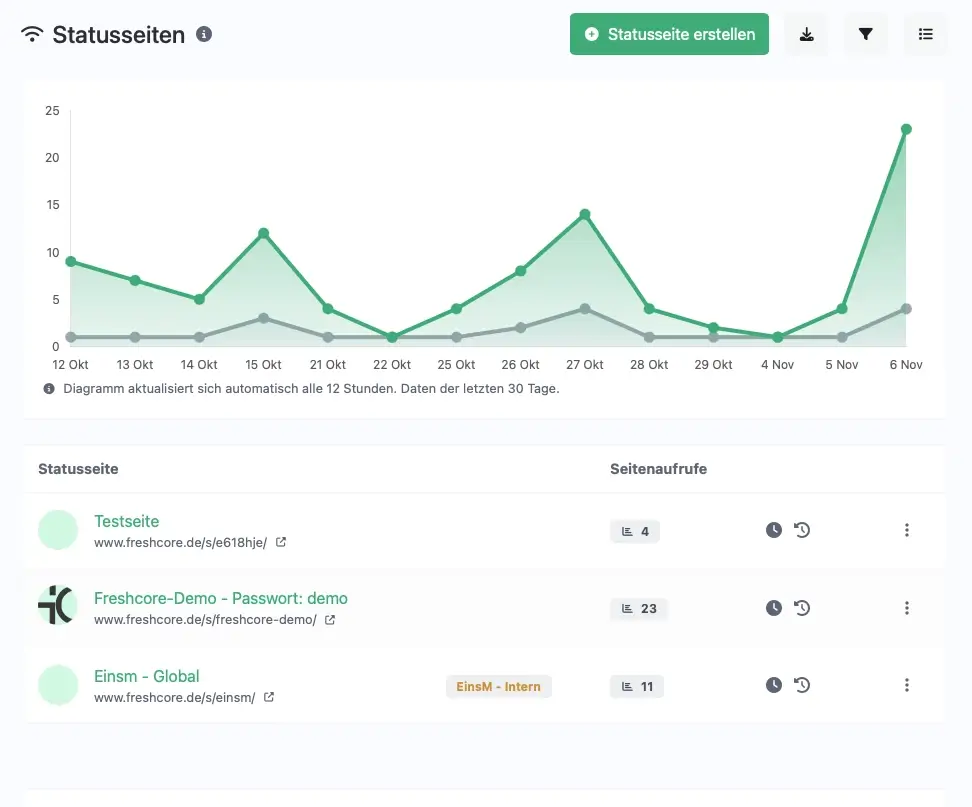Viewport: 972px width, 807px height.
Task: Expand three-dot menu for Einsm - Global
Action: click(x=907, y=685)
